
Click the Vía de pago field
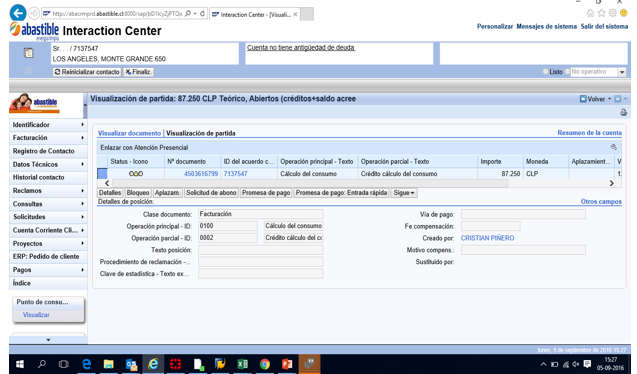click(523, 214)
